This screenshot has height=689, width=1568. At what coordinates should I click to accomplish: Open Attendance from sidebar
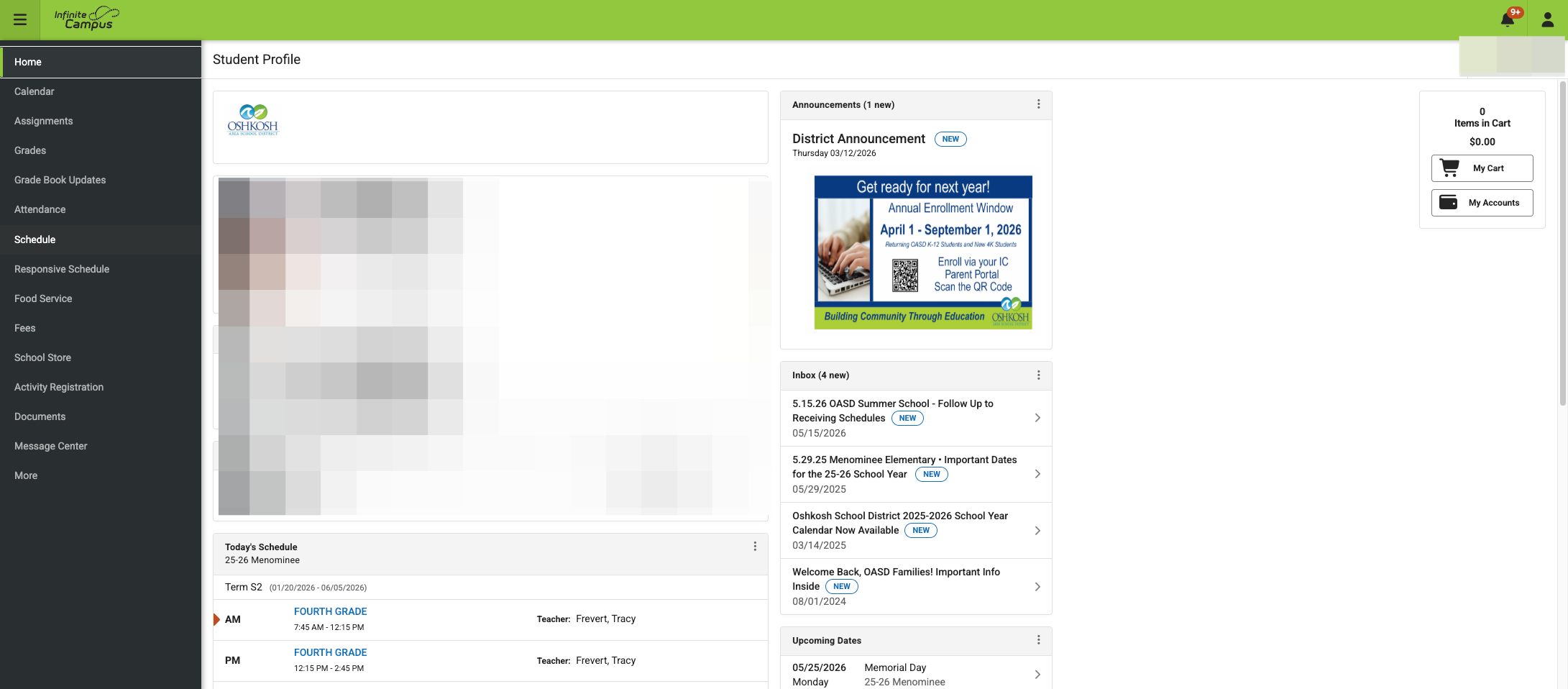[x=101, y=209]
